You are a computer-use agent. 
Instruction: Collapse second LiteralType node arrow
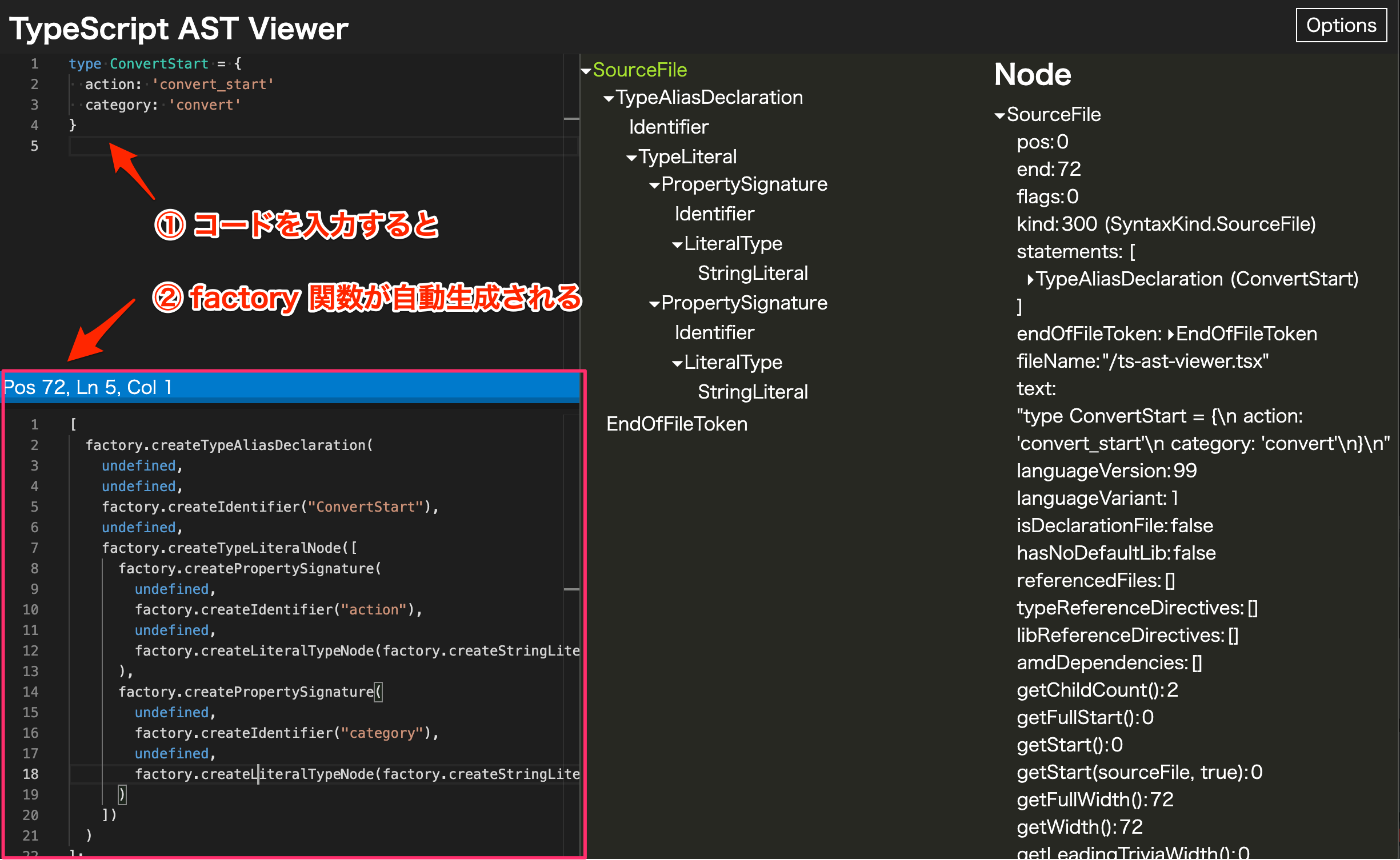click(x=678, y=363)
